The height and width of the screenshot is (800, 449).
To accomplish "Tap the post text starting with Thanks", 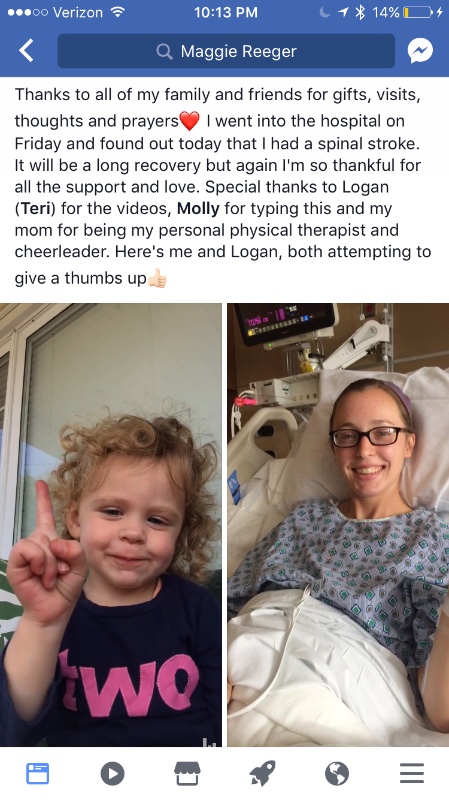I will [223, 186].
